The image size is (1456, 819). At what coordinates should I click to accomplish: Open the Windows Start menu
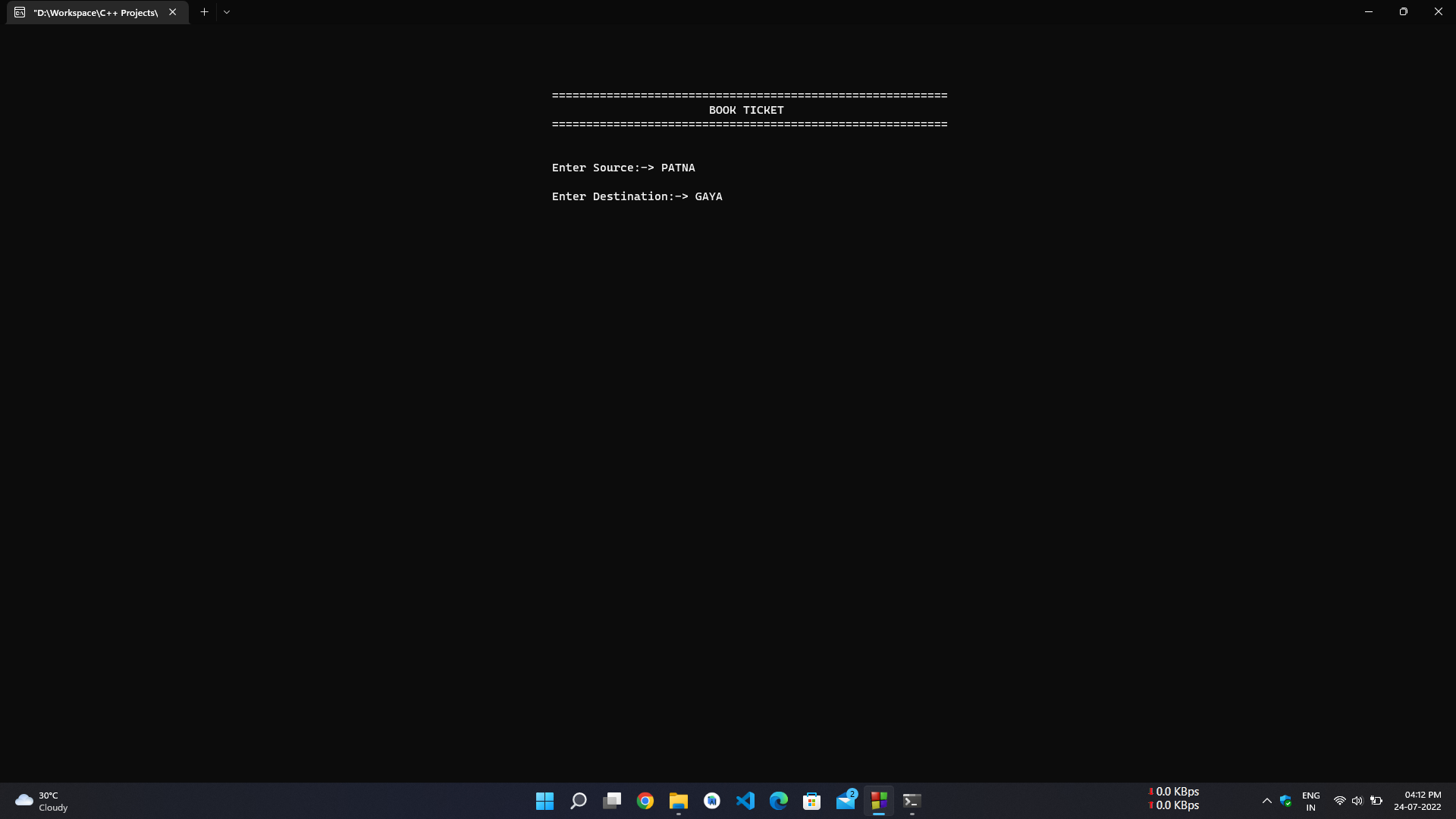tap(544, 801)
